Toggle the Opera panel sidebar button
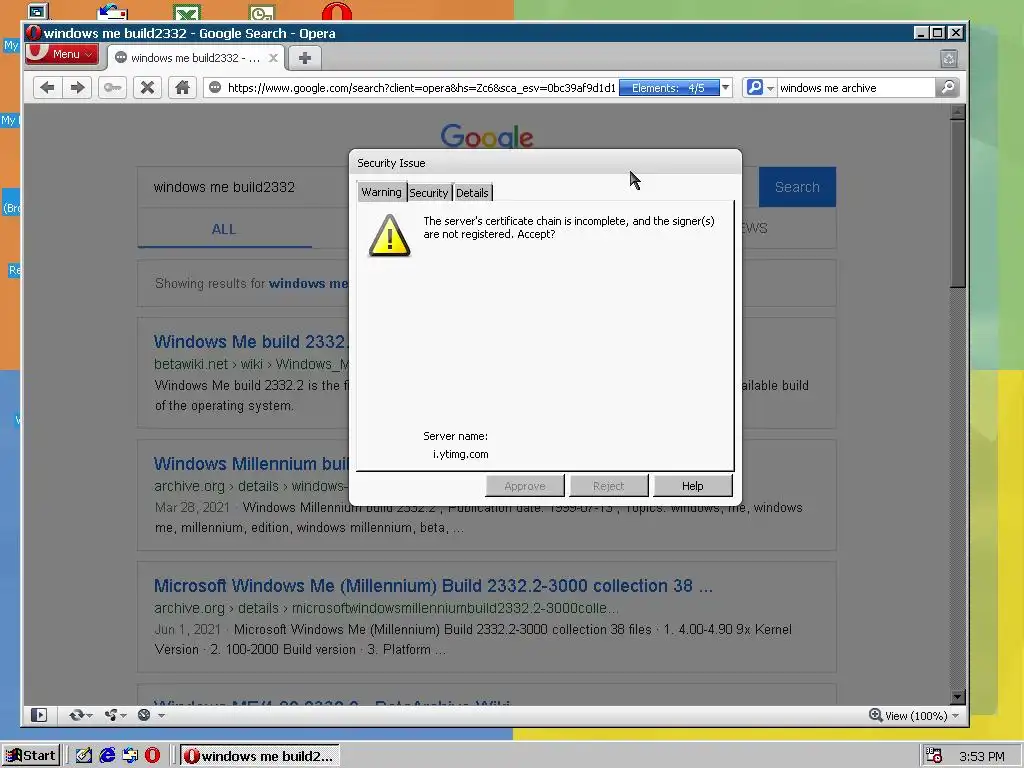 tap(39, 715)
